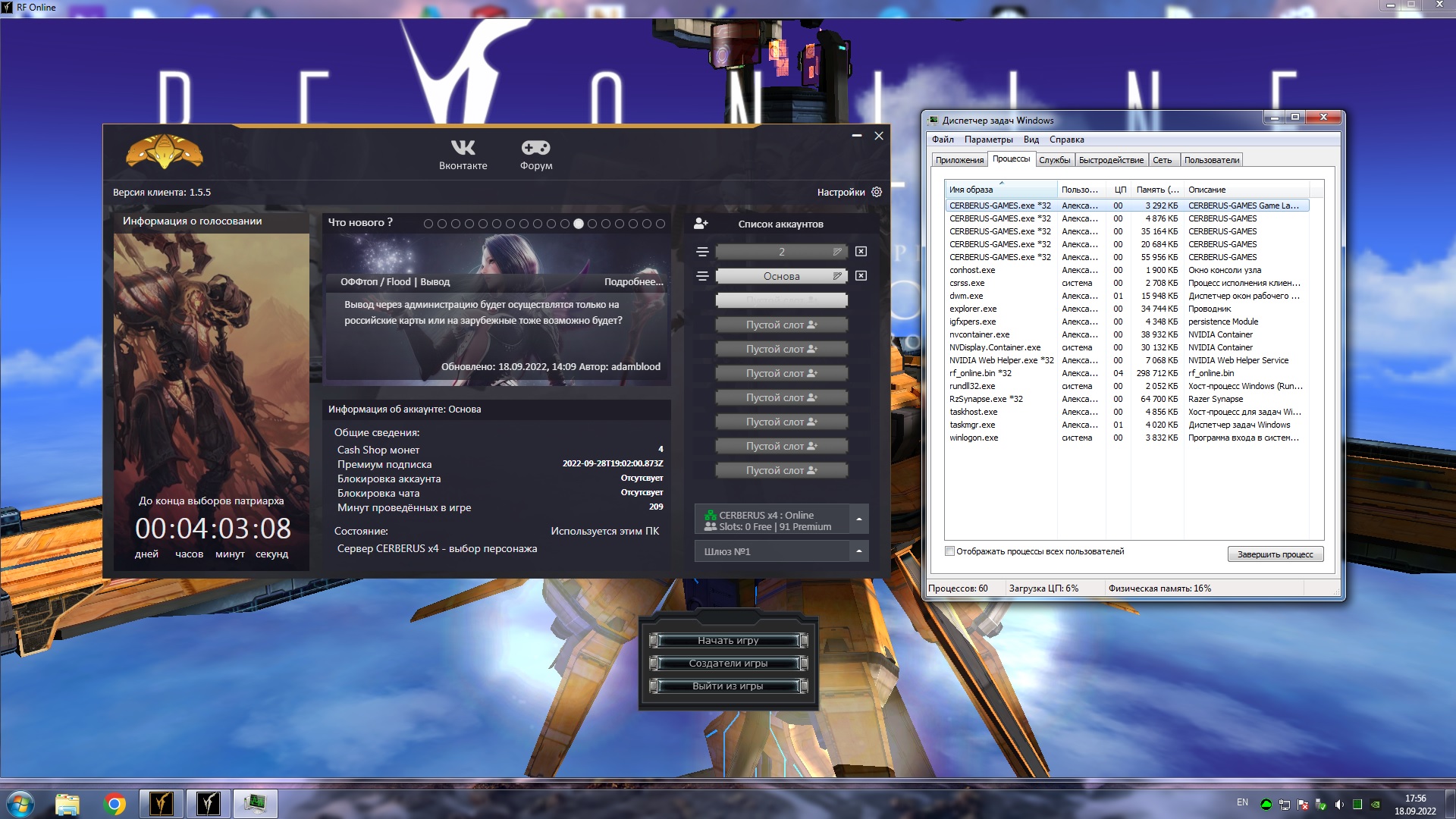Screen dimensions: 1456x819
Task: Click the filled active news carousel dot
Action: coord(579,224)
